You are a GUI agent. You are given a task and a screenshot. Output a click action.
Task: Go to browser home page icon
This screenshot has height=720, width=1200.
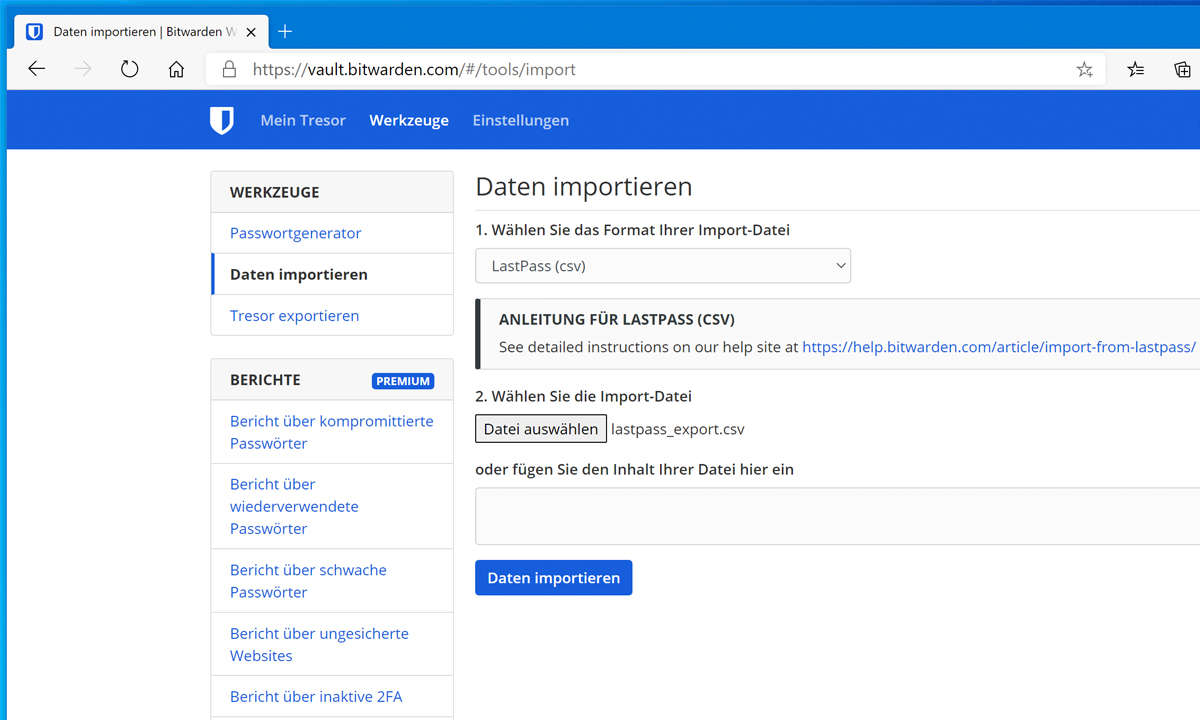(x=176, y=69)
